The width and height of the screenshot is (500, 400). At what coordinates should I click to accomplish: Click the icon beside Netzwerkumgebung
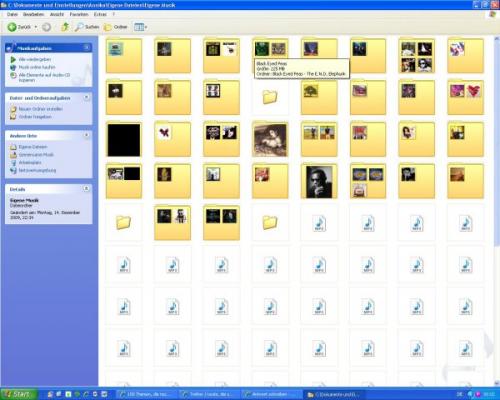pos(13,170)
